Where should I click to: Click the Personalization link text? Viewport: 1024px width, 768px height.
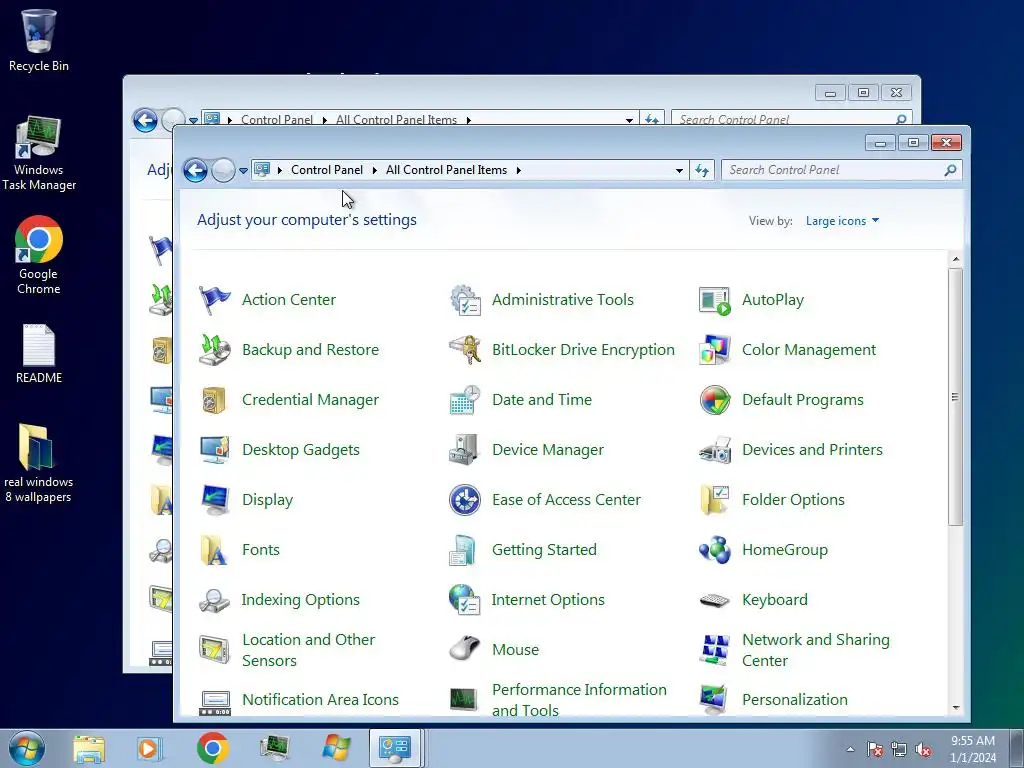[x=795, y=699]
